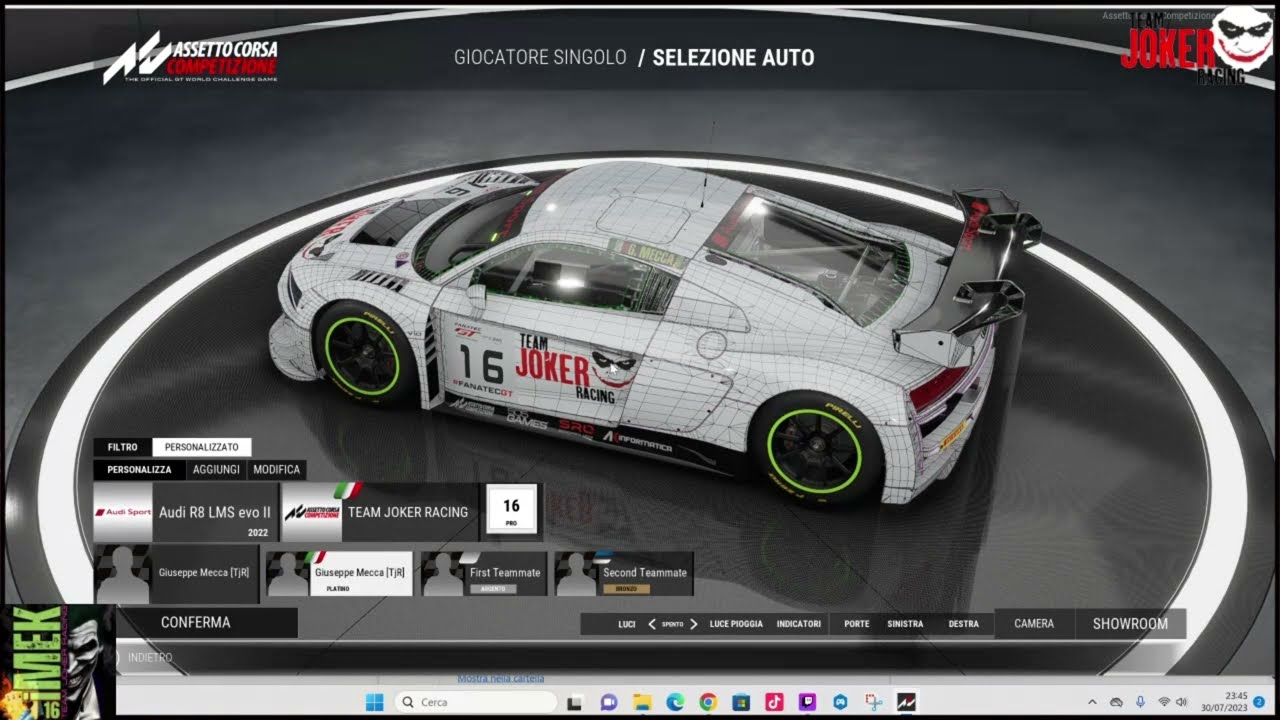Image resolution: width=1280 pixels, height=720 pixels.
Task: Open the Snipping Tool from the taskbar
Action: [873, 702]
